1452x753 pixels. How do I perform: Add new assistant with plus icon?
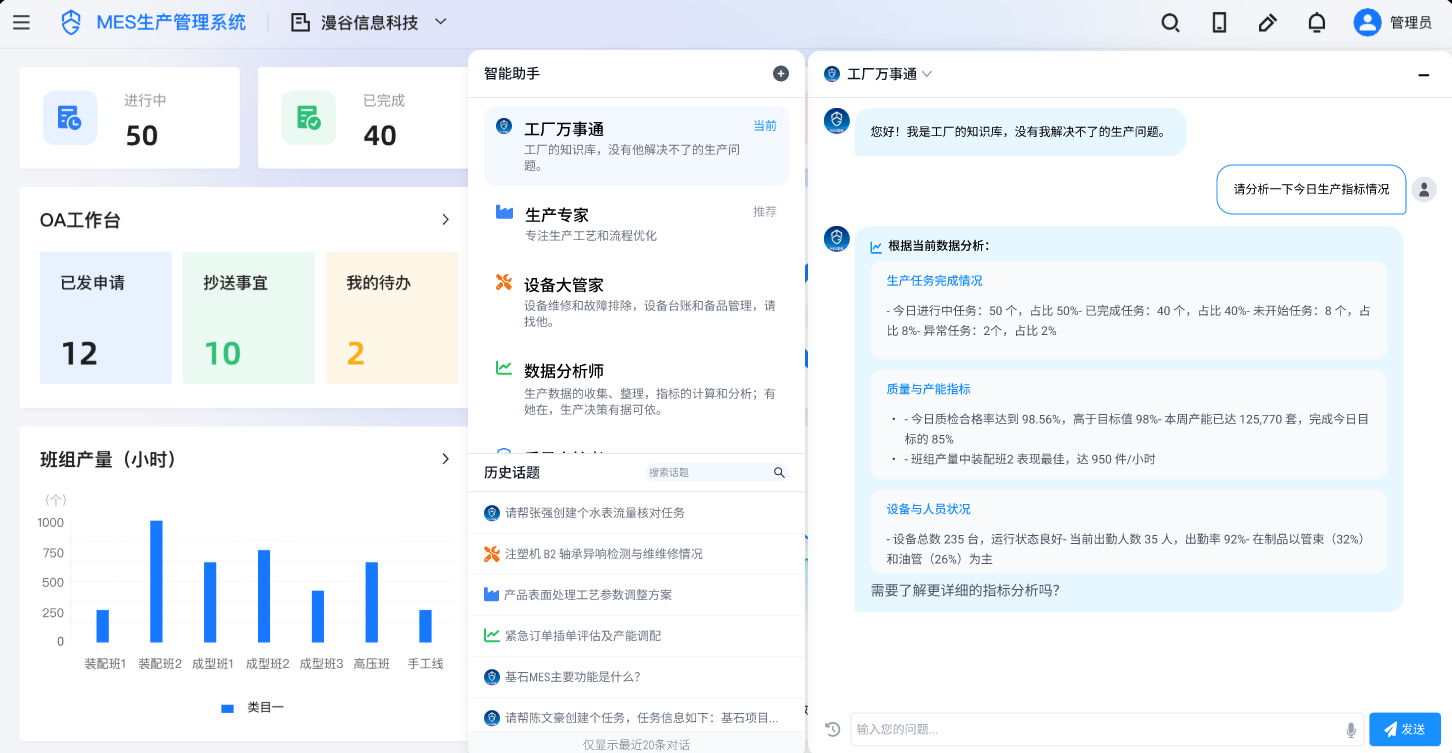tap(781, 73)
